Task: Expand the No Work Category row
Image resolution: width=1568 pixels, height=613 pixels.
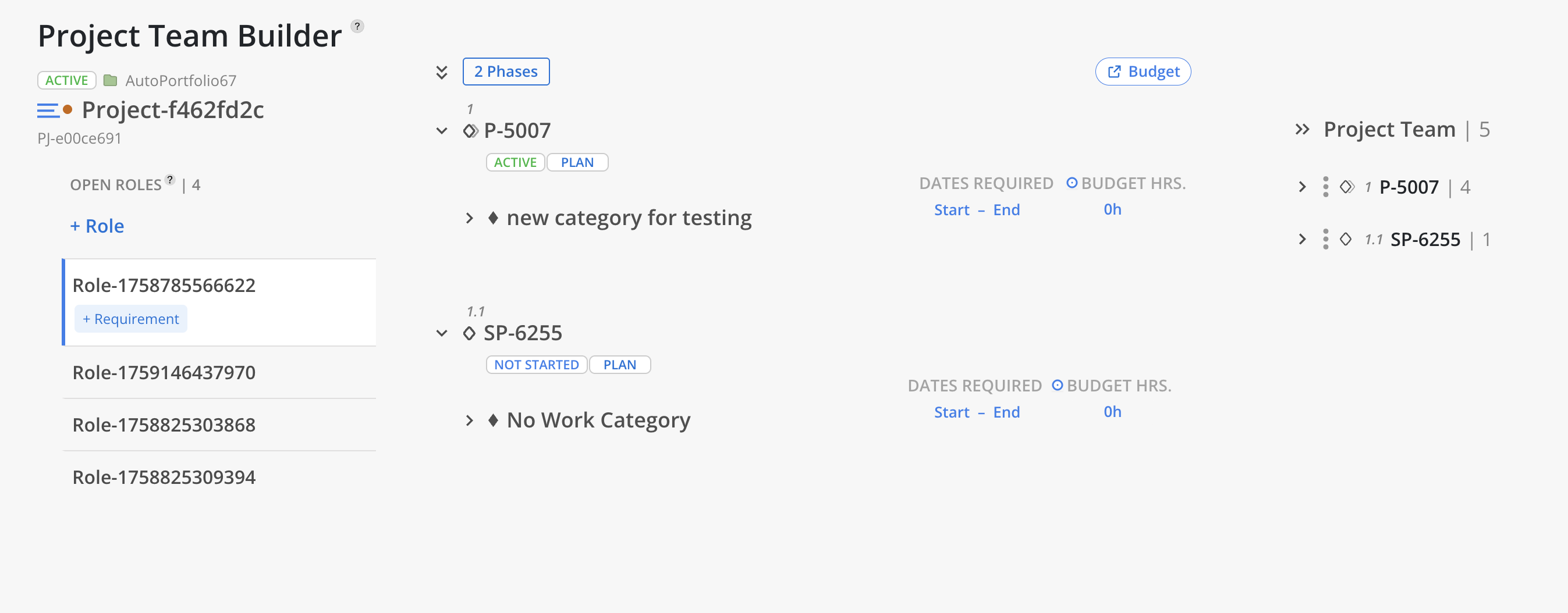Action: pos(469,420)
